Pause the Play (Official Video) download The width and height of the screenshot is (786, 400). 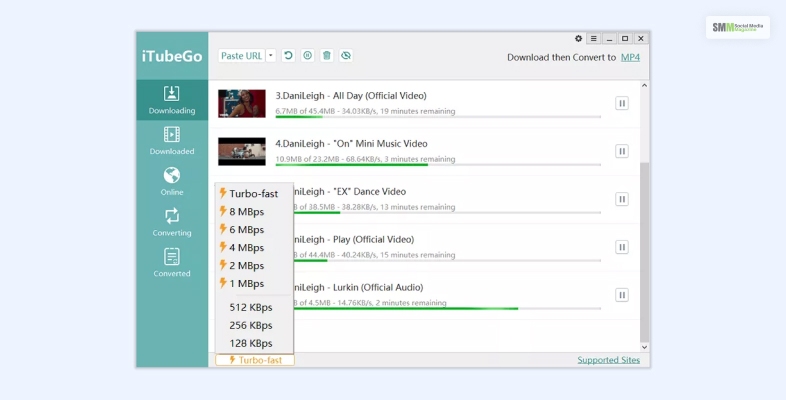tap(622, 247)
